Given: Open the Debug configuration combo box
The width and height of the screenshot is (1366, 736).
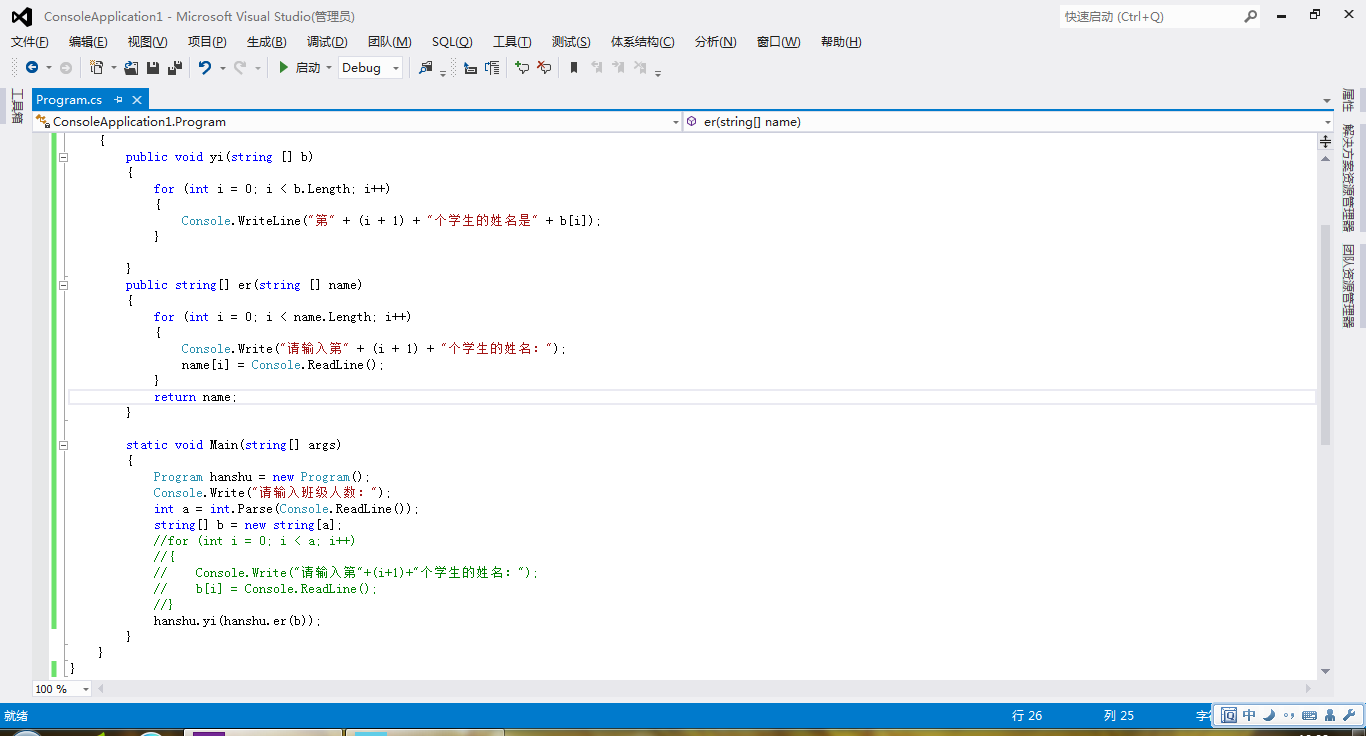Looking at the screenshot, I should click(370, 68).
